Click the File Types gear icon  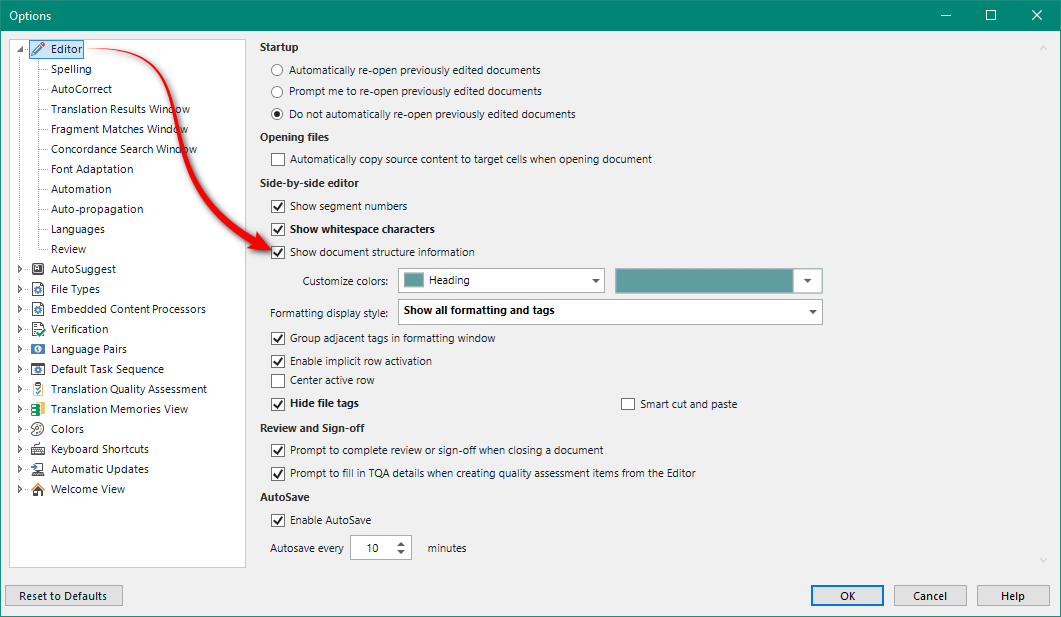(38, 289)
